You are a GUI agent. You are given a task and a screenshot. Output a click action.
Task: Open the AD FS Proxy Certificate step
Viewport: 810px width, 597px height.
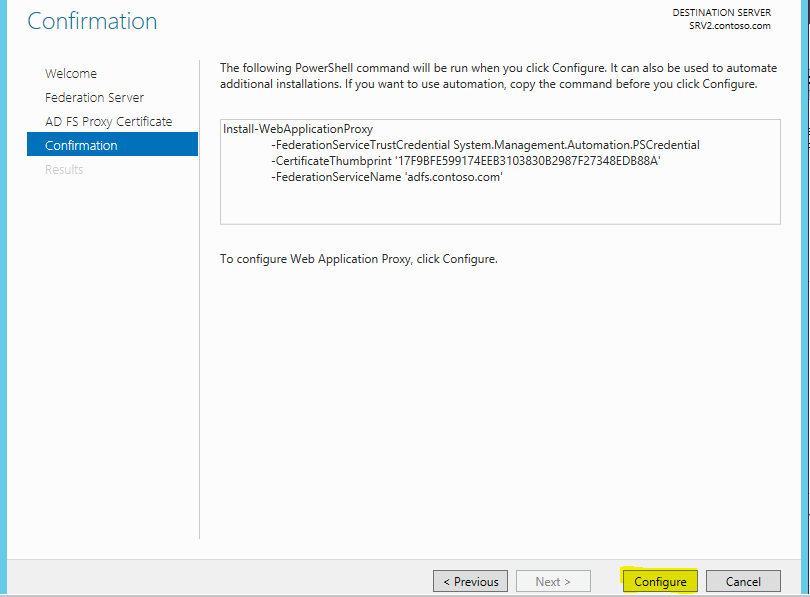(108, 121)
